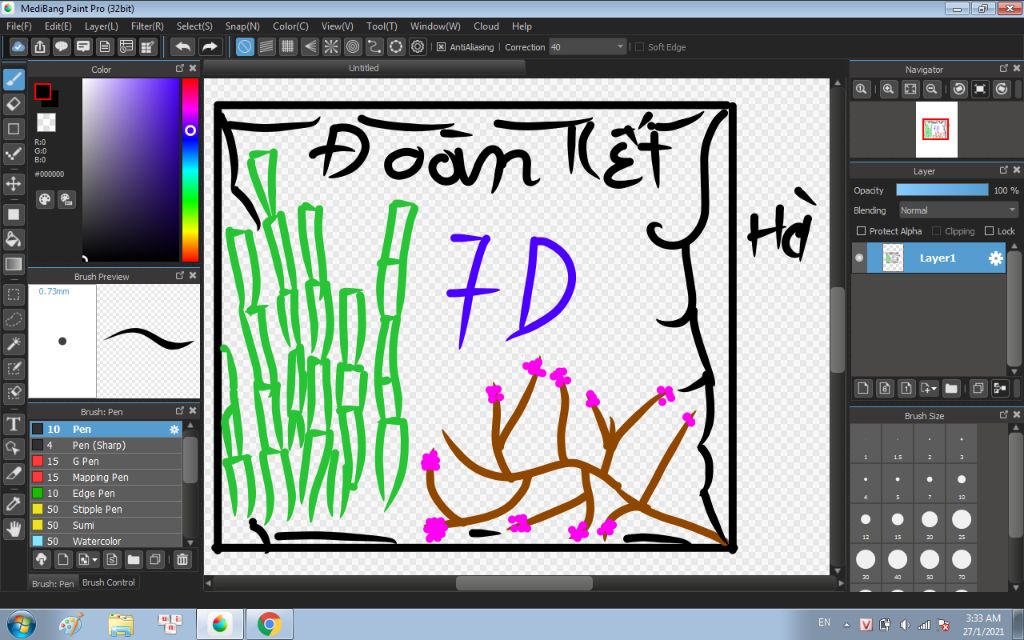Screen dimensions: 1024x640
Task: Open Layer1 settings gear
Action: coord(995,259)
